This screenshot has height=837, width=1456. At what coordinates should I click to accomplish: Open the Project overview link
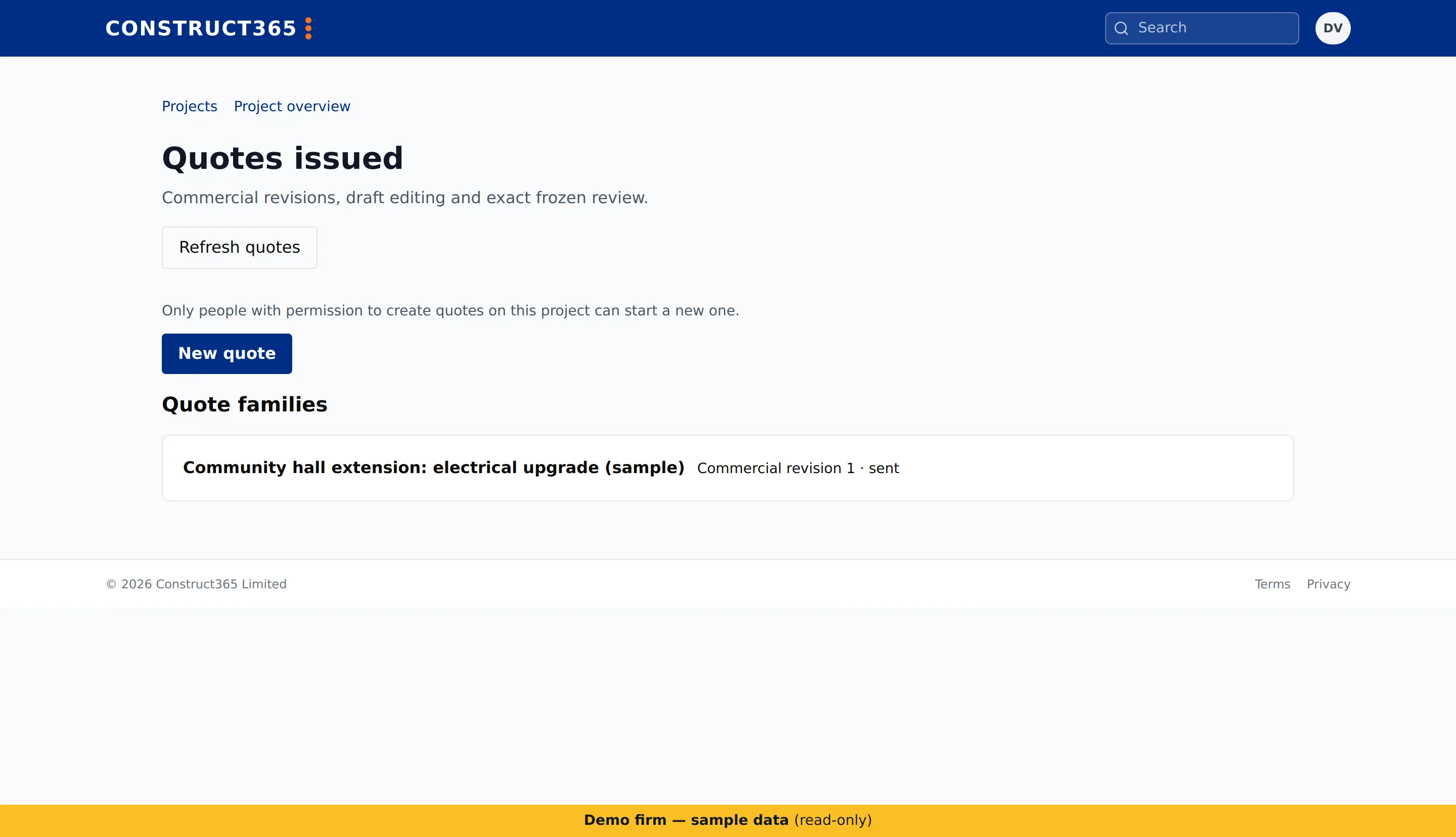pos(292,106)
